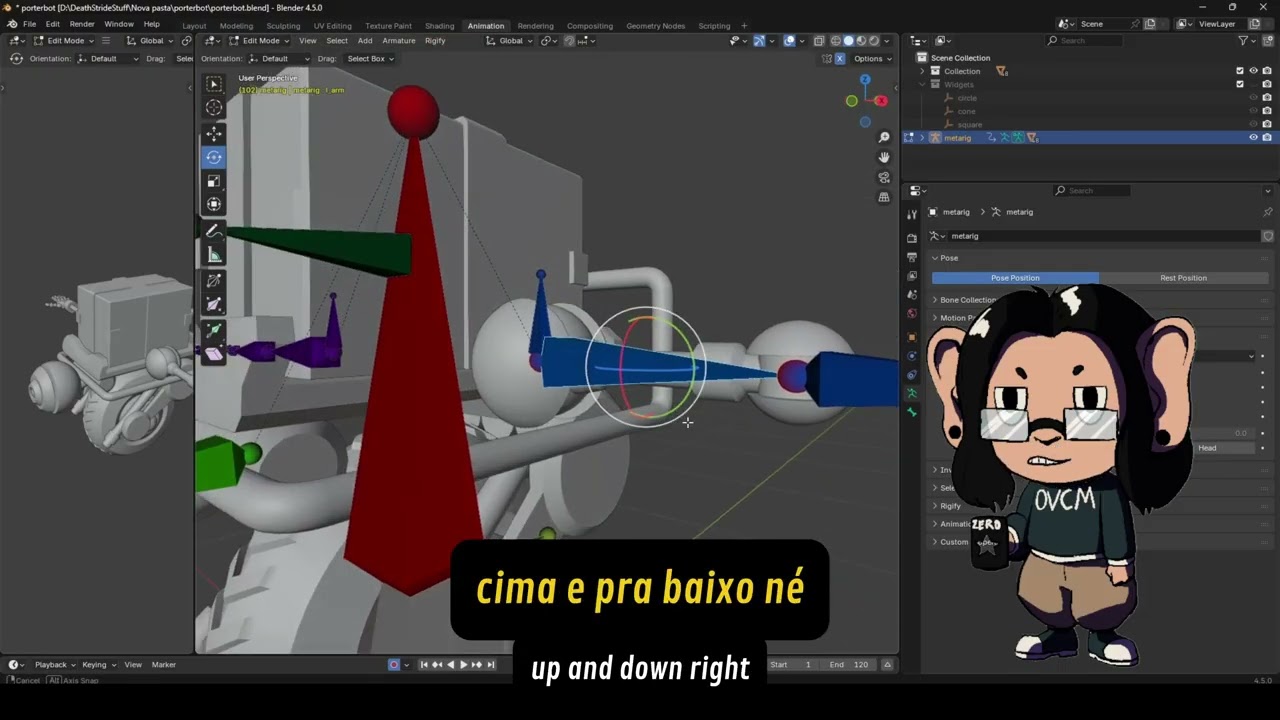The height and width of the screenshot is (720, 1280).
Task: Select the Select Box tool in viewport toolbar
Action: tap(214, 84)
